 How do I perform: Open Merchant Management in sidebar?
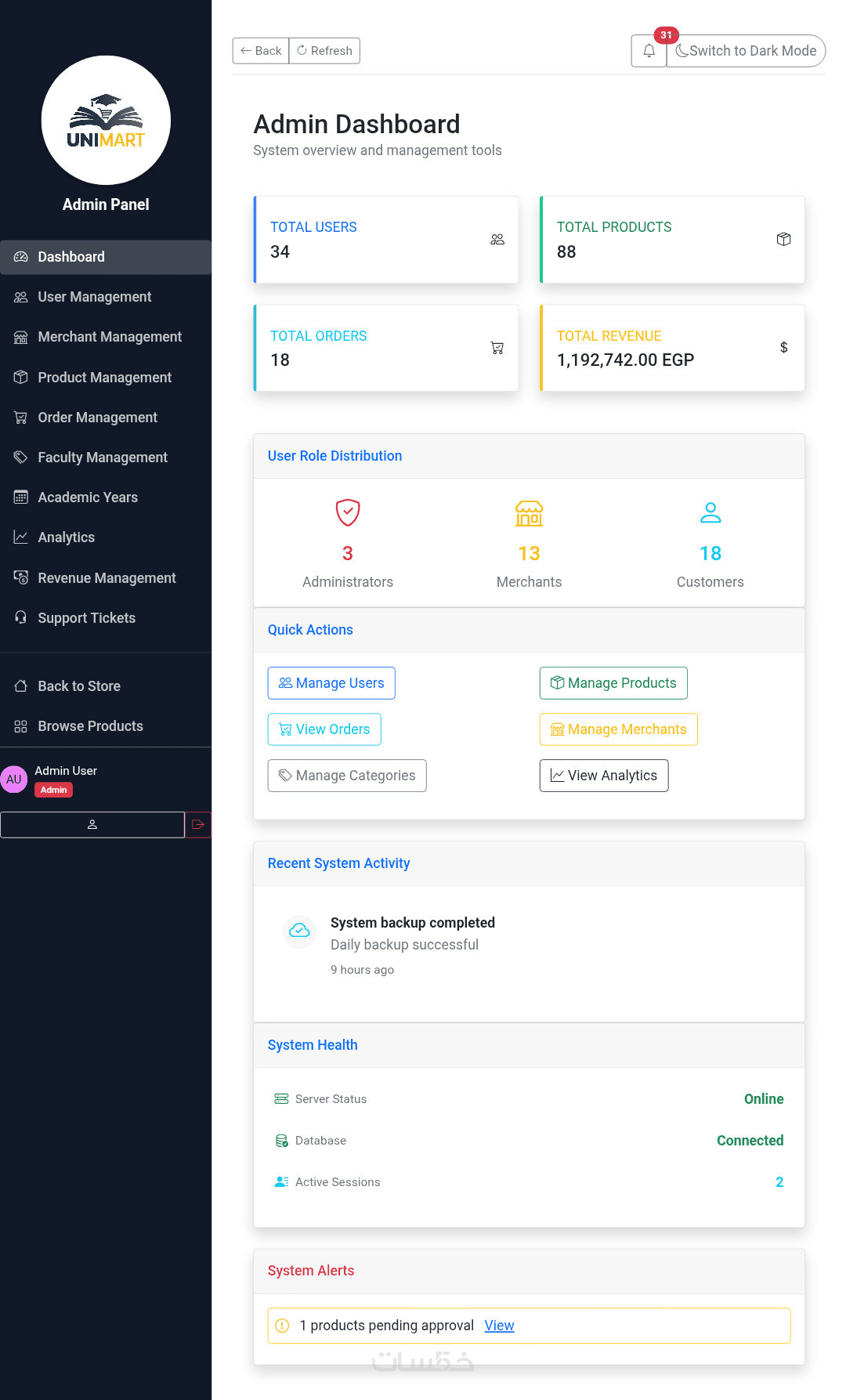click(x=106, y=337)
